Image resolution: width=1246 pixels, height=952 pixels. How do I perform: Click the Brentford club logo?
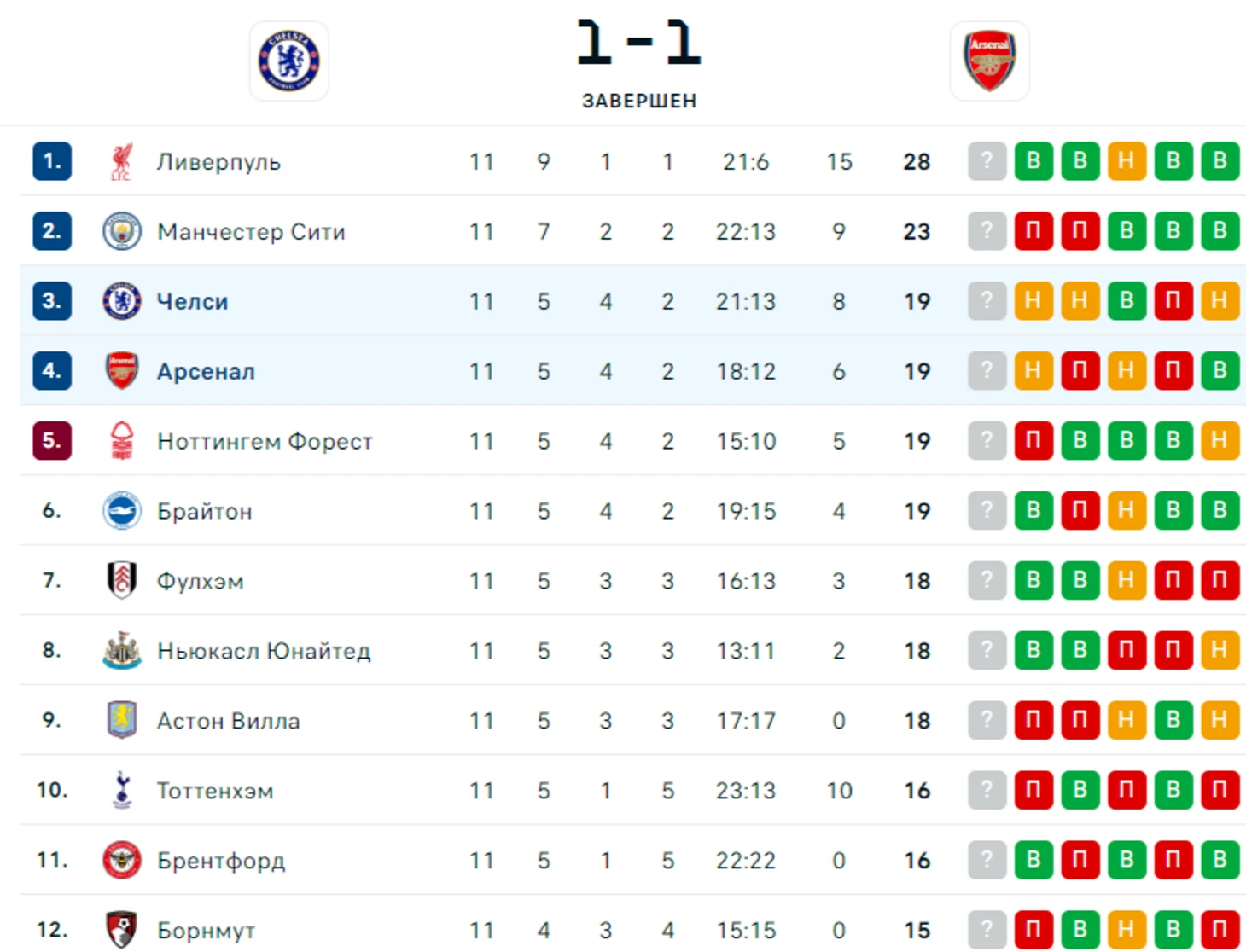point(121,861)
